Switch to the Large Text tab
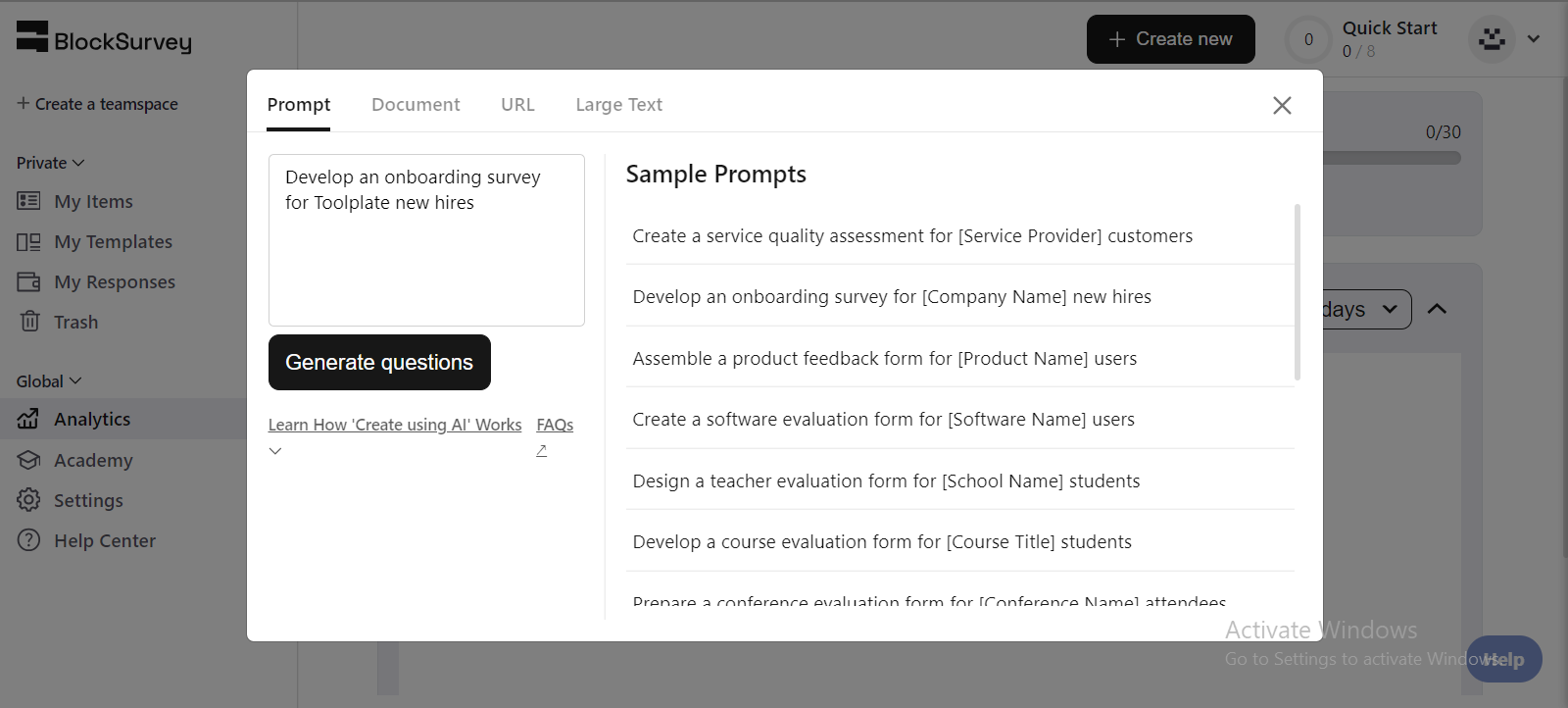This screenshot has width=1568, height=708. (x=618, y=104)
